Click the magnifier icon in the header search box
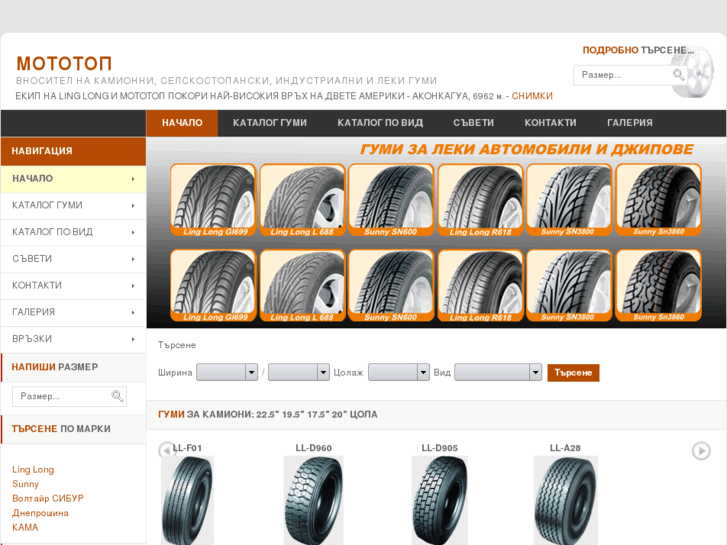 pyautogui.click(x=678, y=75)
